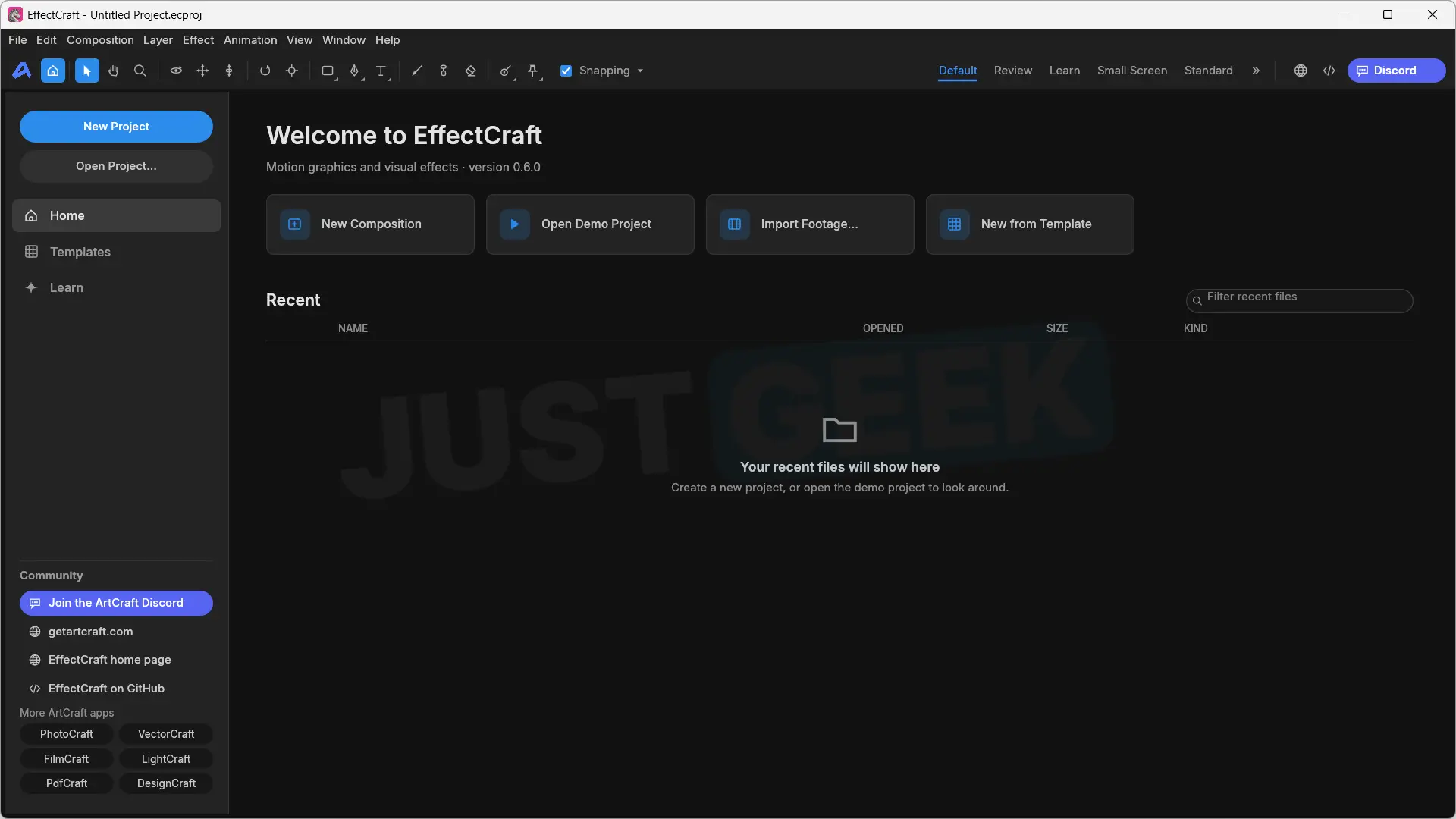Switch to the Review workspace tab

(1013, 71)
